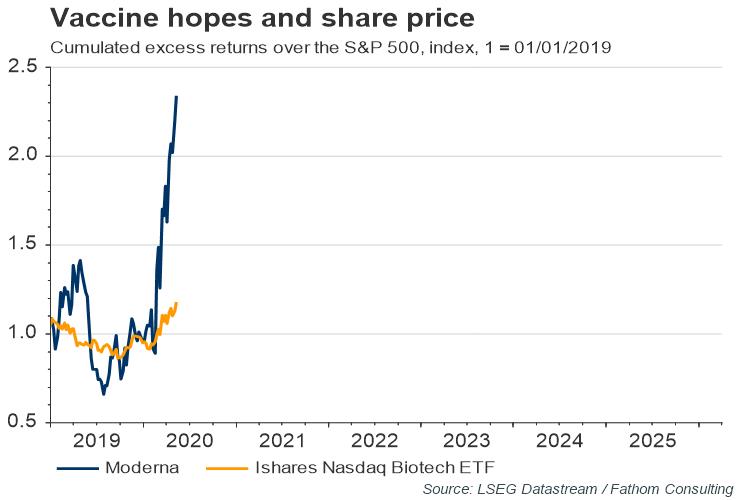This screenshot has width=750, height=500.
Task: Click the orange Ishares legend line swatch
Action: click(227, 466)
